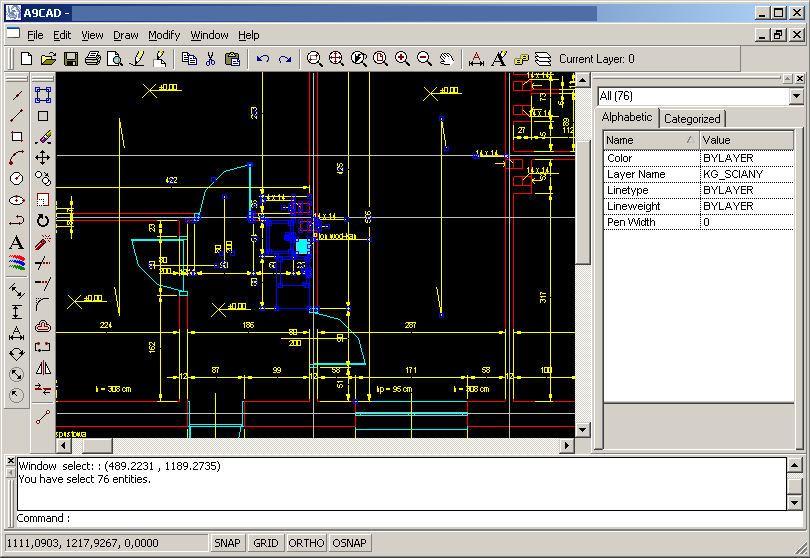810x558 pixels.
Task: Open the Window menu
Action: [209, 35]
